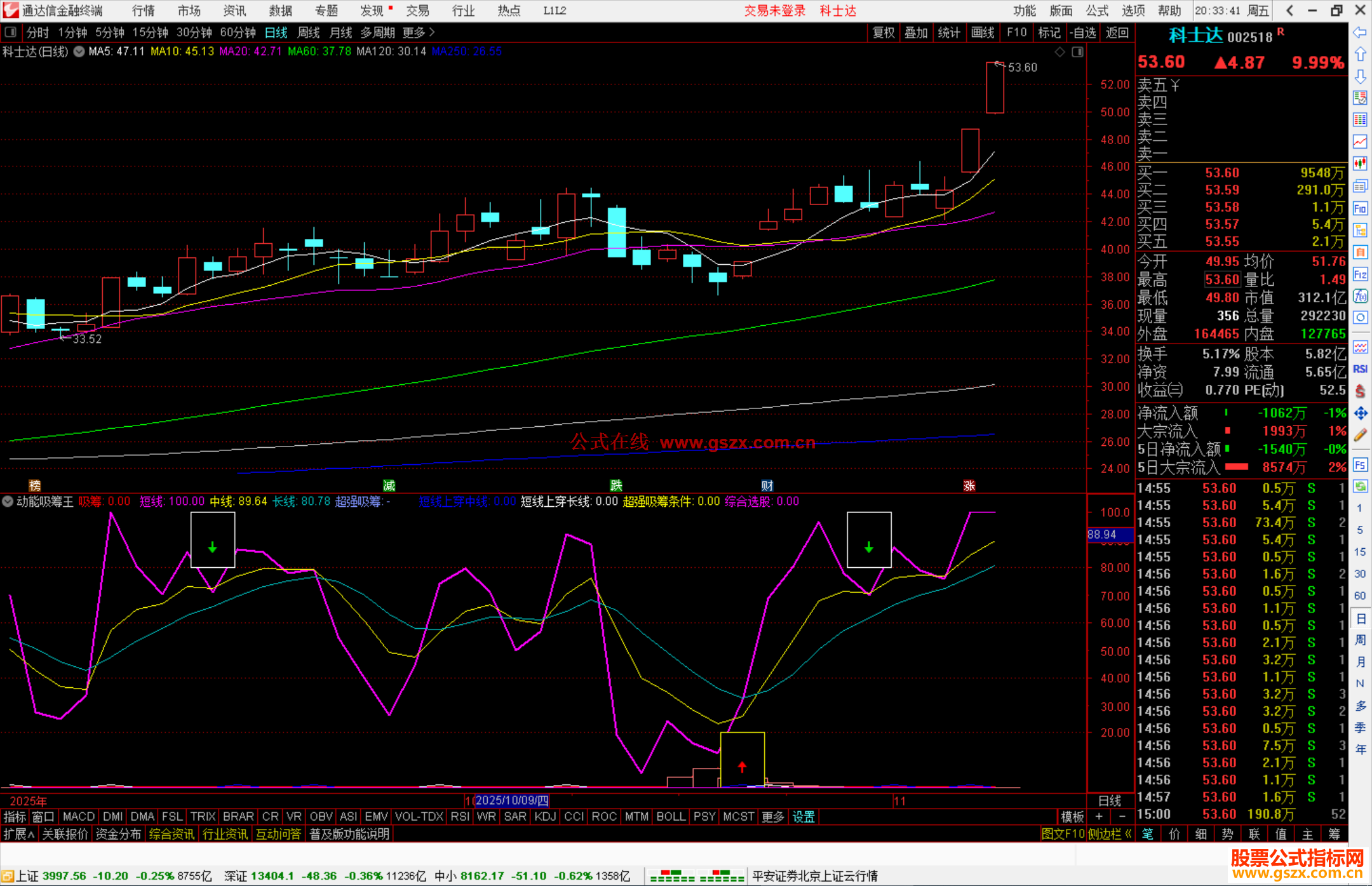The image size is (1372, 886).
Task: Open the 行情 menu
Action: click(143, 11)
